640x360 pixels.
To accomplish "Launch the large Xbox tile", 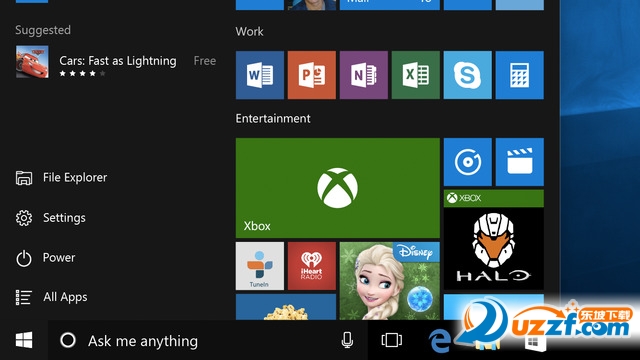I will point(338,188).
